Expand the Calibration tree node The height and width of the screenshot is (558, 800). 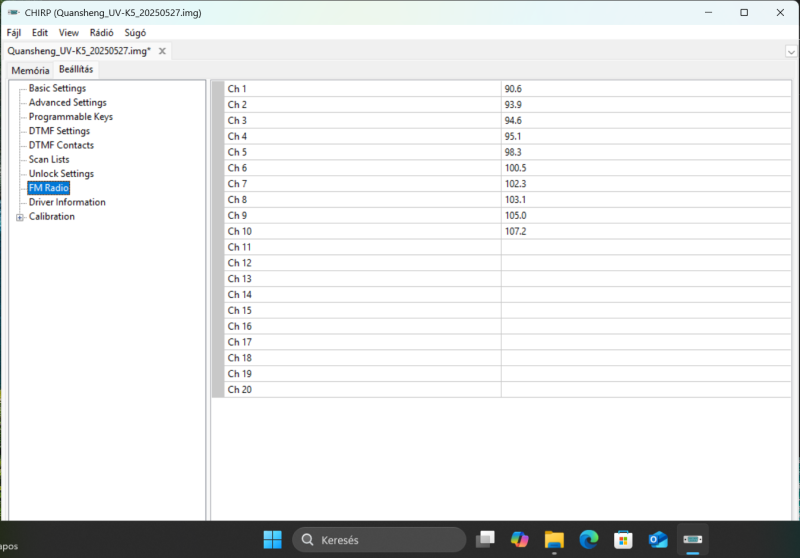[x=20, y=217]
